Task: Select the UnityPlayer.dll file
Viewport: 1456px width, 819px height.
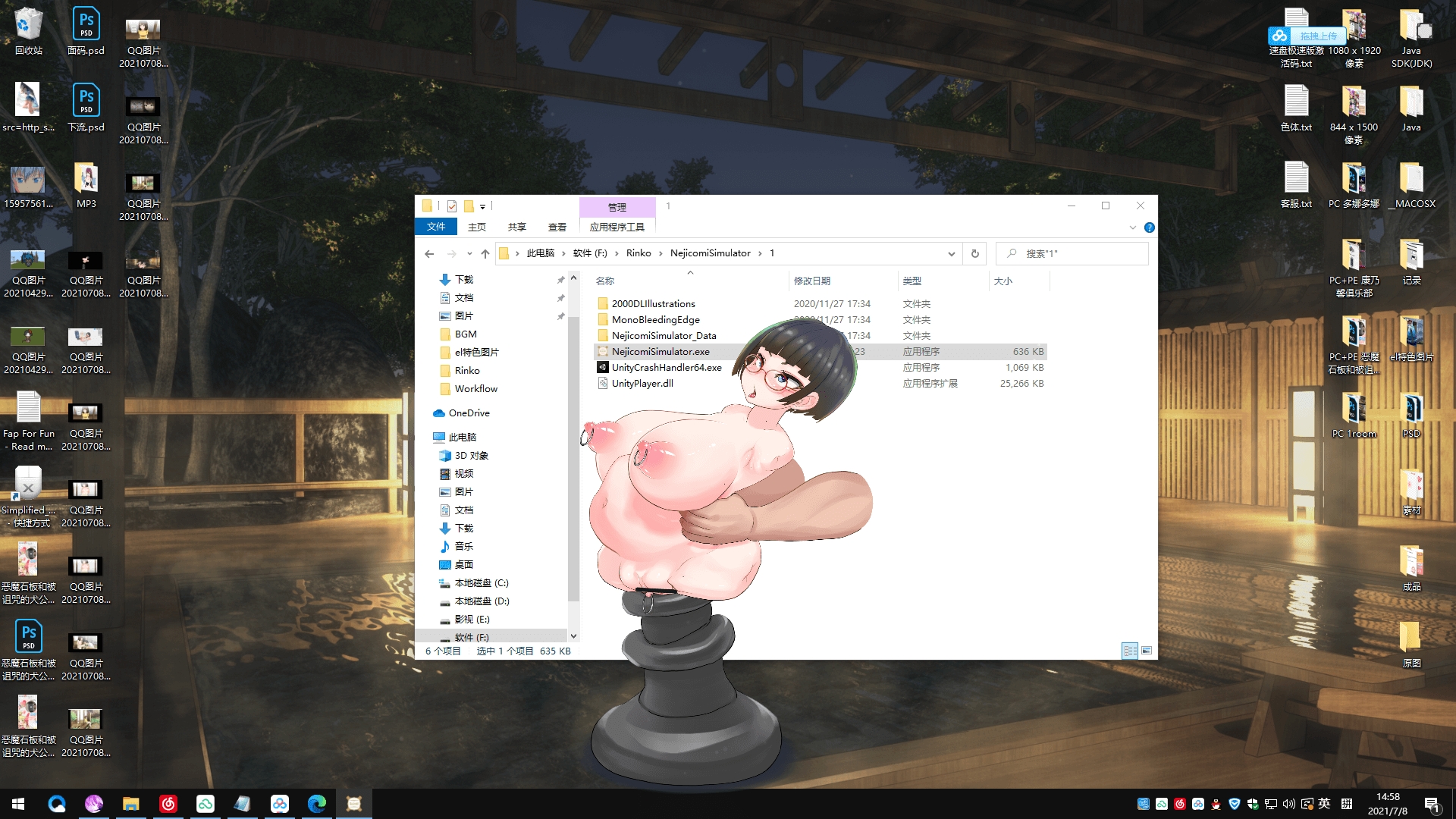Action: [x=642, y=384]
